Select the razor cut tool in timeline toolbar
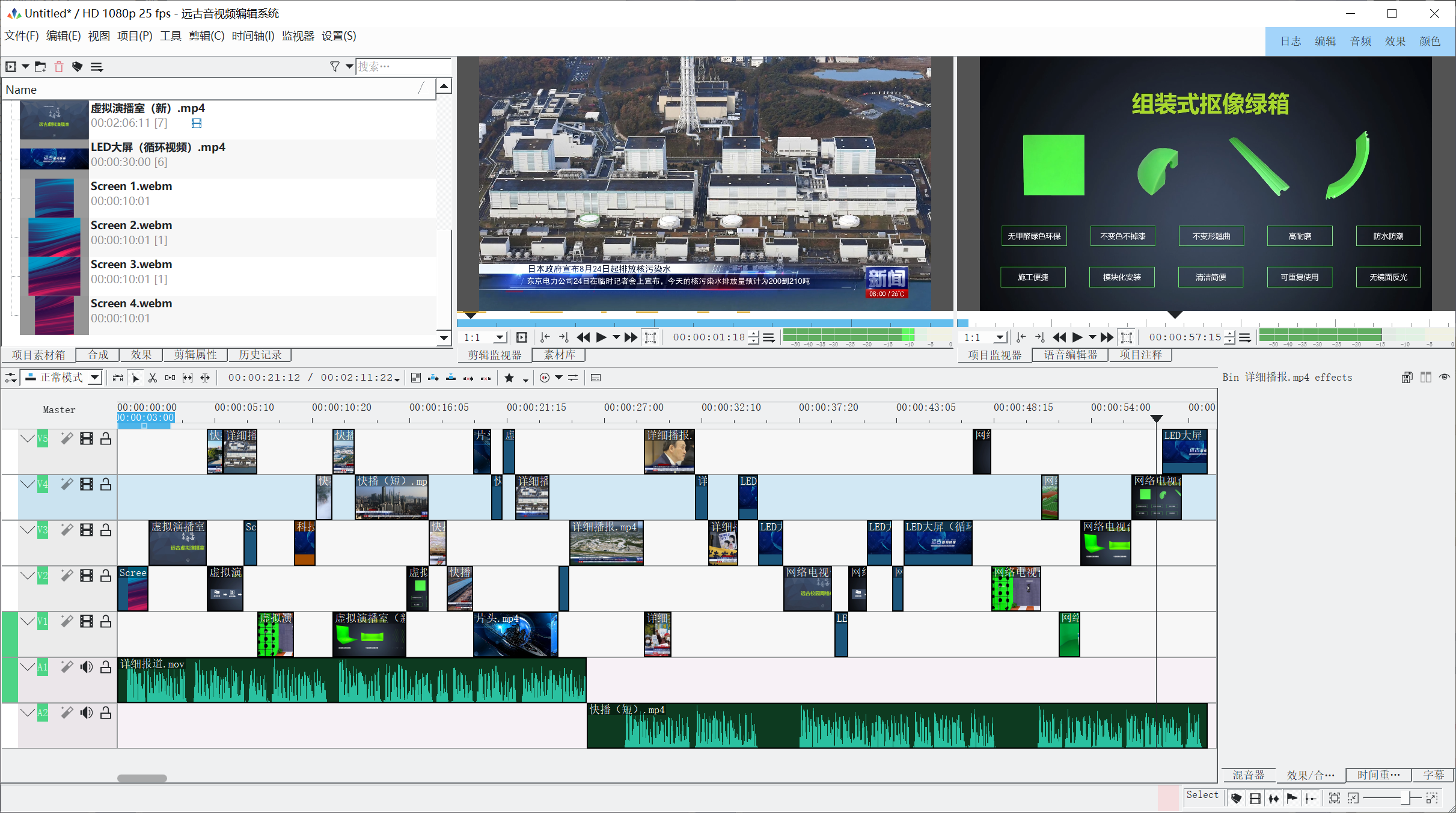This screenshot has height=813, width=1456. (x=153, y=378)
